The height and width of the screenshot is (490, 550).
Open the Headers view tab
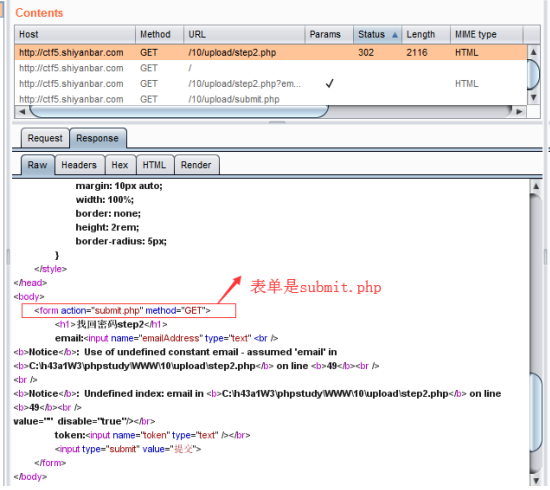point(79,165)
